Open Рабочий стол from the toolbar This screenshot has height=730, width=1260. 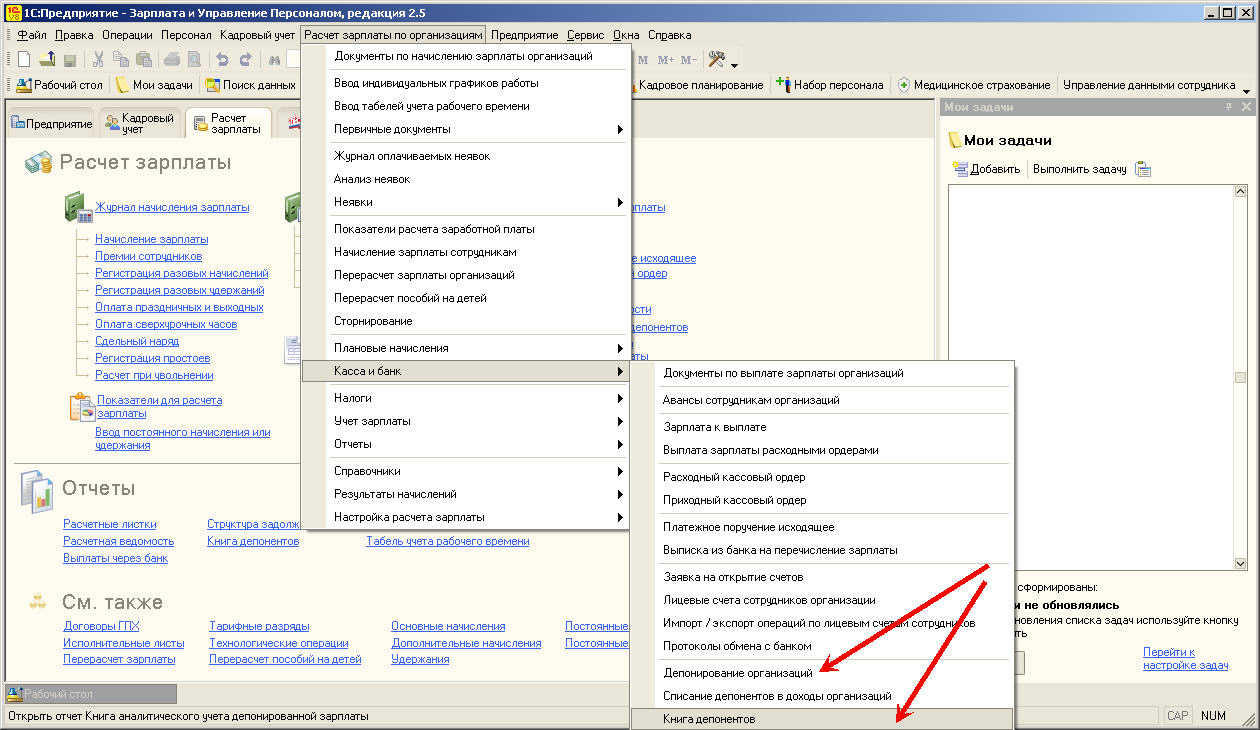click(x=60, y=85)
